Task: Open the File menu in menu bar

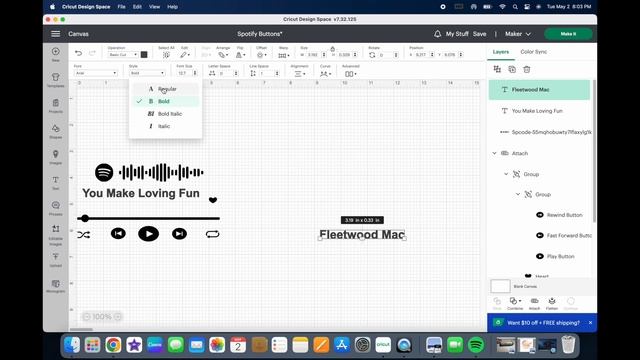Action: tap(121, 7)
